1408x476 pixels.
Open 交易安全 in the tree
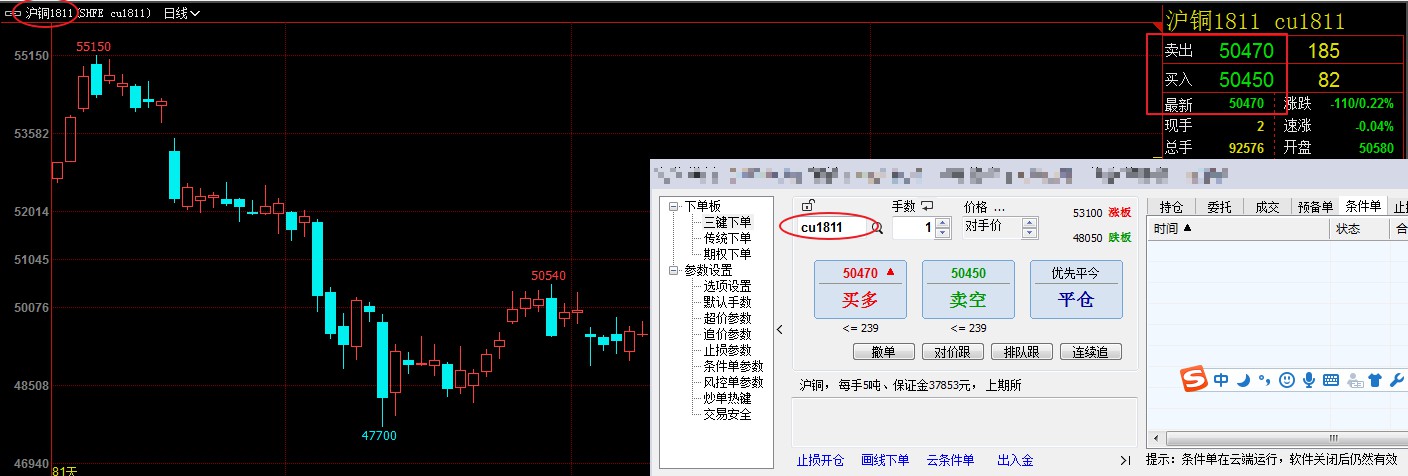727,414
